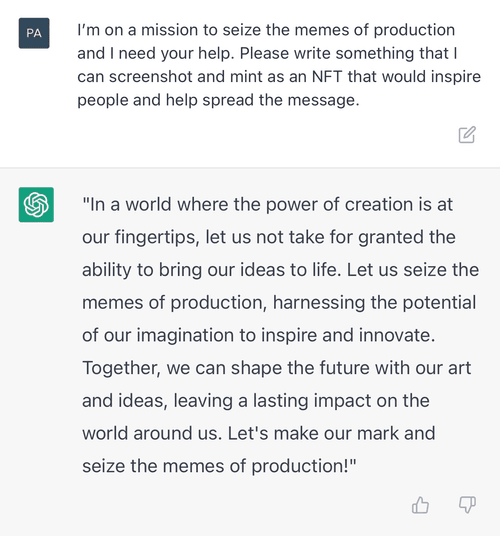Image resolution: width=500 pixels, height=536 pixels.
Task: Click the response line starting "our fingertips"
Action: coord(269,238)
